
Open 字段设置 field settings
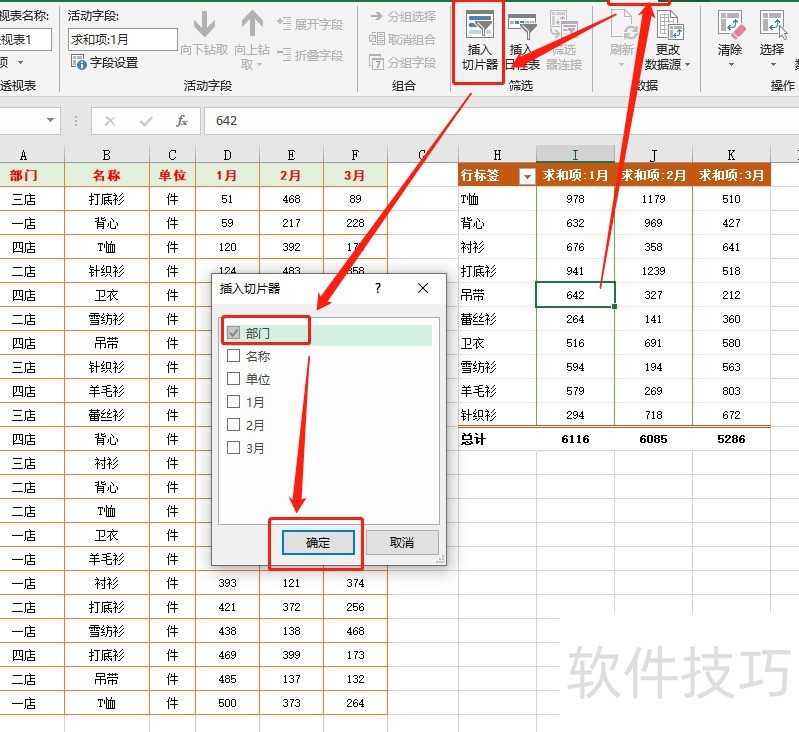pos(105,62)
